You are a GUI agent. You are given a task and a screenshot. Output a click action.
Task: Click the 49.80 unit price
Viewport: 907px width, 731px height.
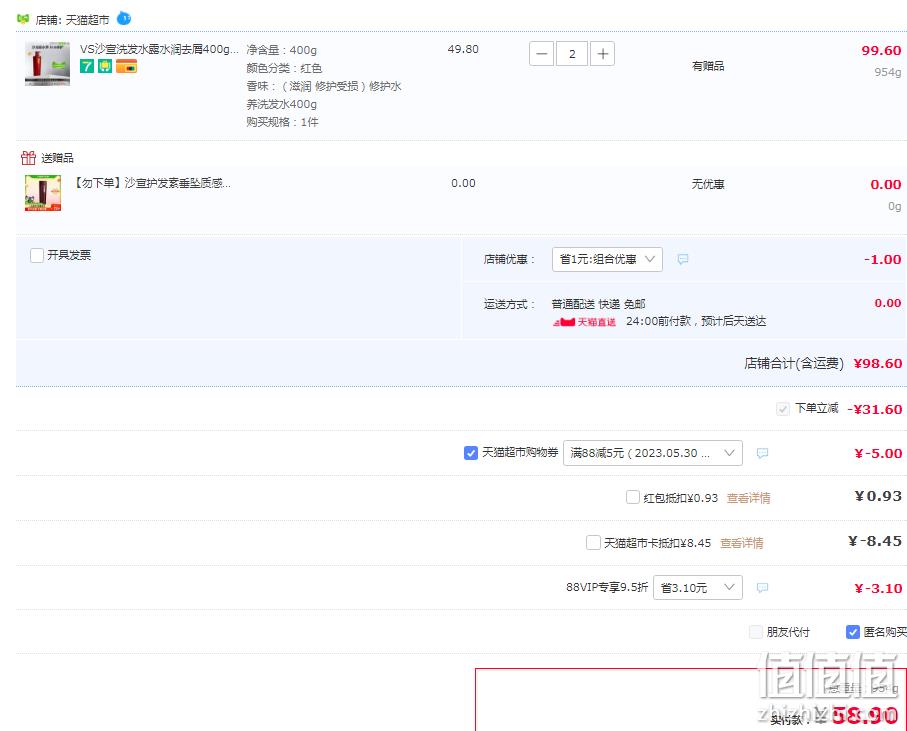(463, 49)
